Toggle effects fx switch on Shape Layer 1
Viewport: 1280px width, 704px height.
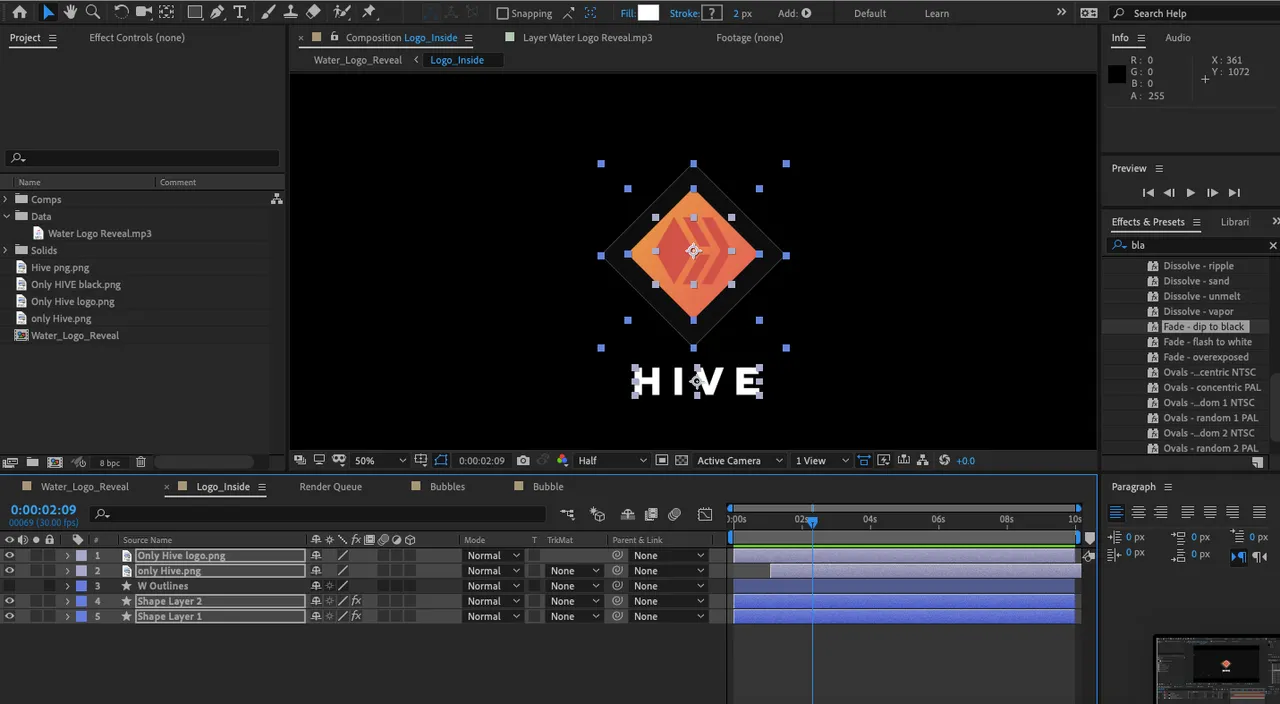tap(356, 617)
